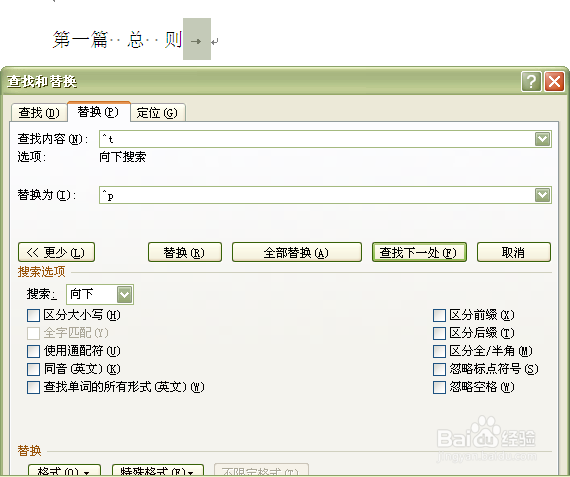Viewport: 570px width, 477px height.
Task: Open the 搜索 direction dropdown
Action: coord(125,294)
